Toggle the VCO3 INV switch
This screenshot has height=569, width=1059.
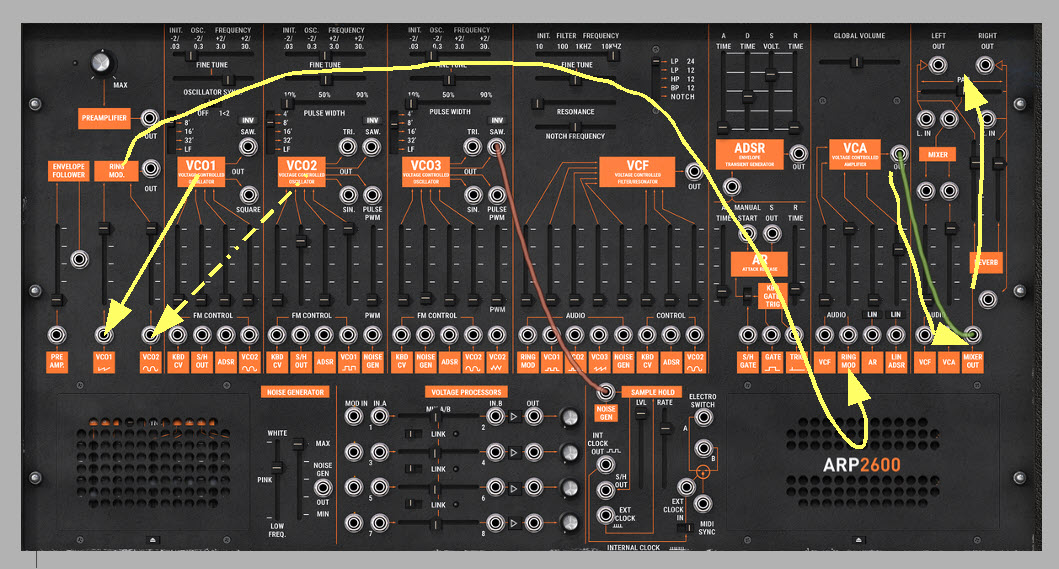pos(497,120)
